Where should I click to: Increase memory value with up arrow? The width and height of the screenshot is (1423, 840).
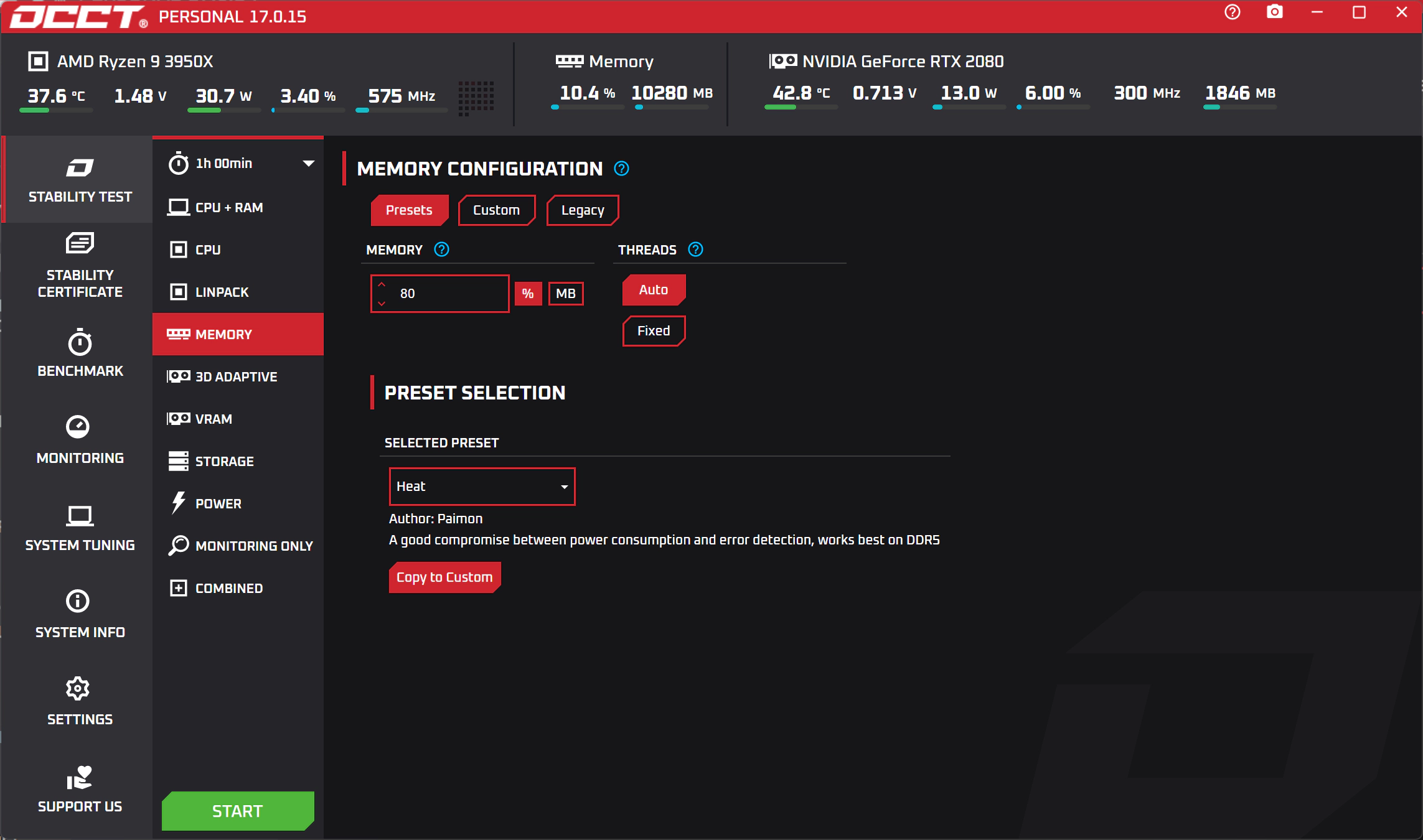[x=382, y=284]
